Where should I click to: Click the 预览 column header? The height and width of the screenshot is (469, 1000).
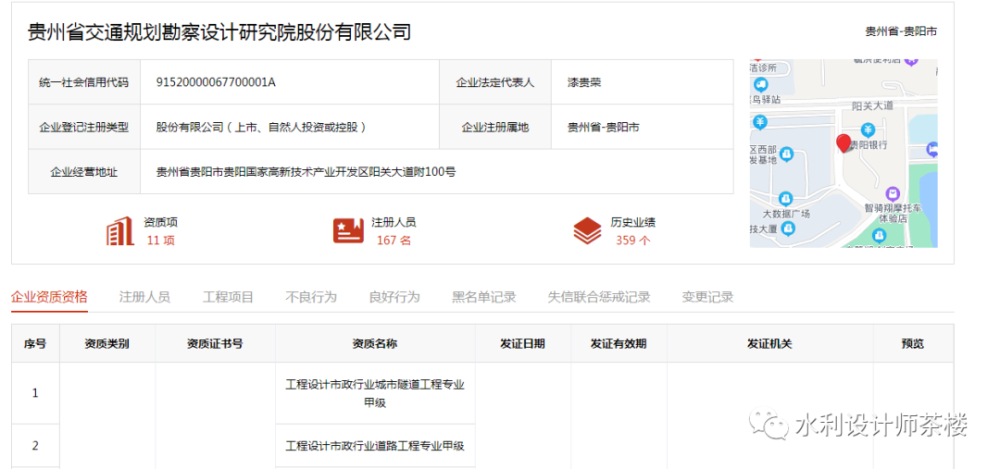(x=913, y=343)
